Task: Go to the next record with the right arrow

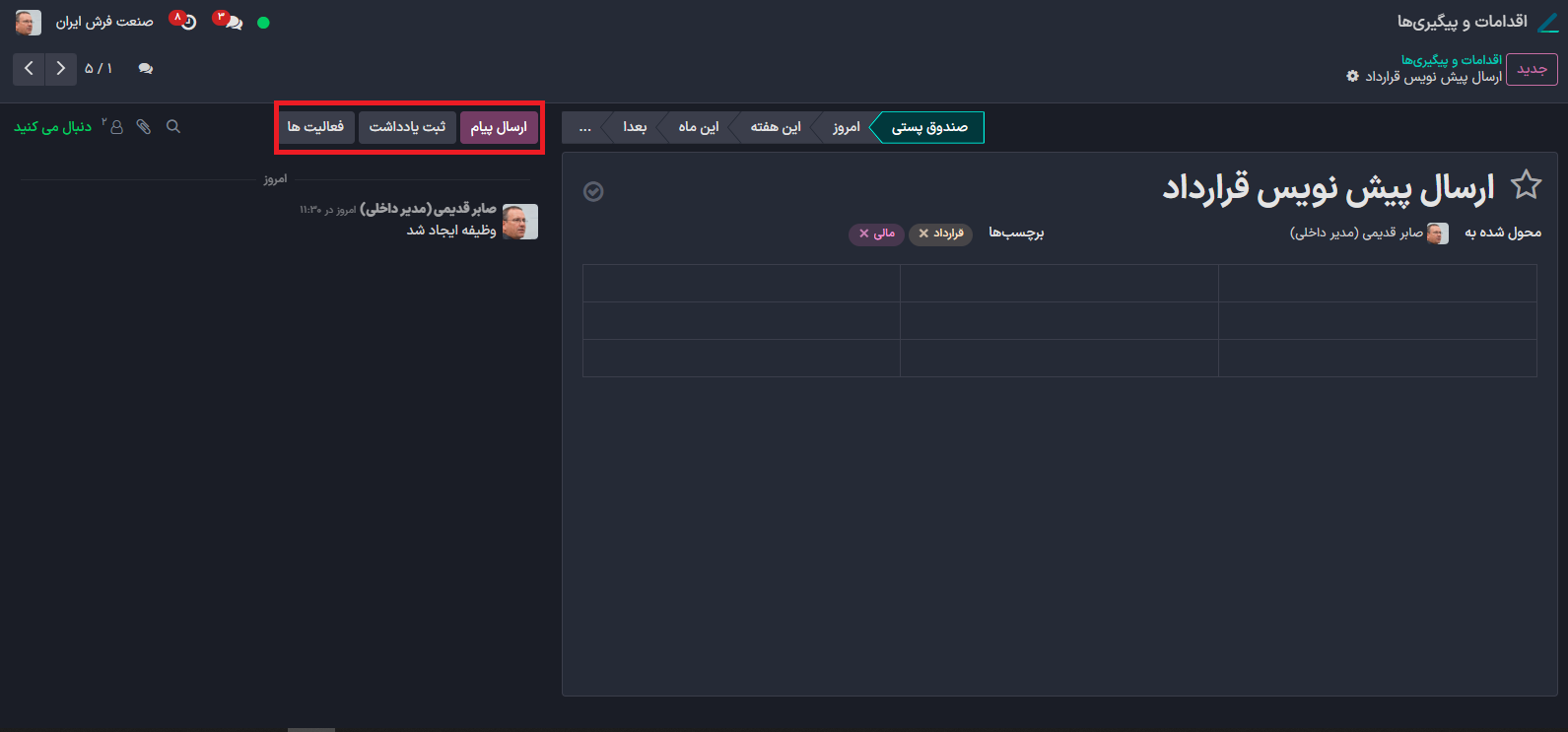Action: (x=61, y=69)
